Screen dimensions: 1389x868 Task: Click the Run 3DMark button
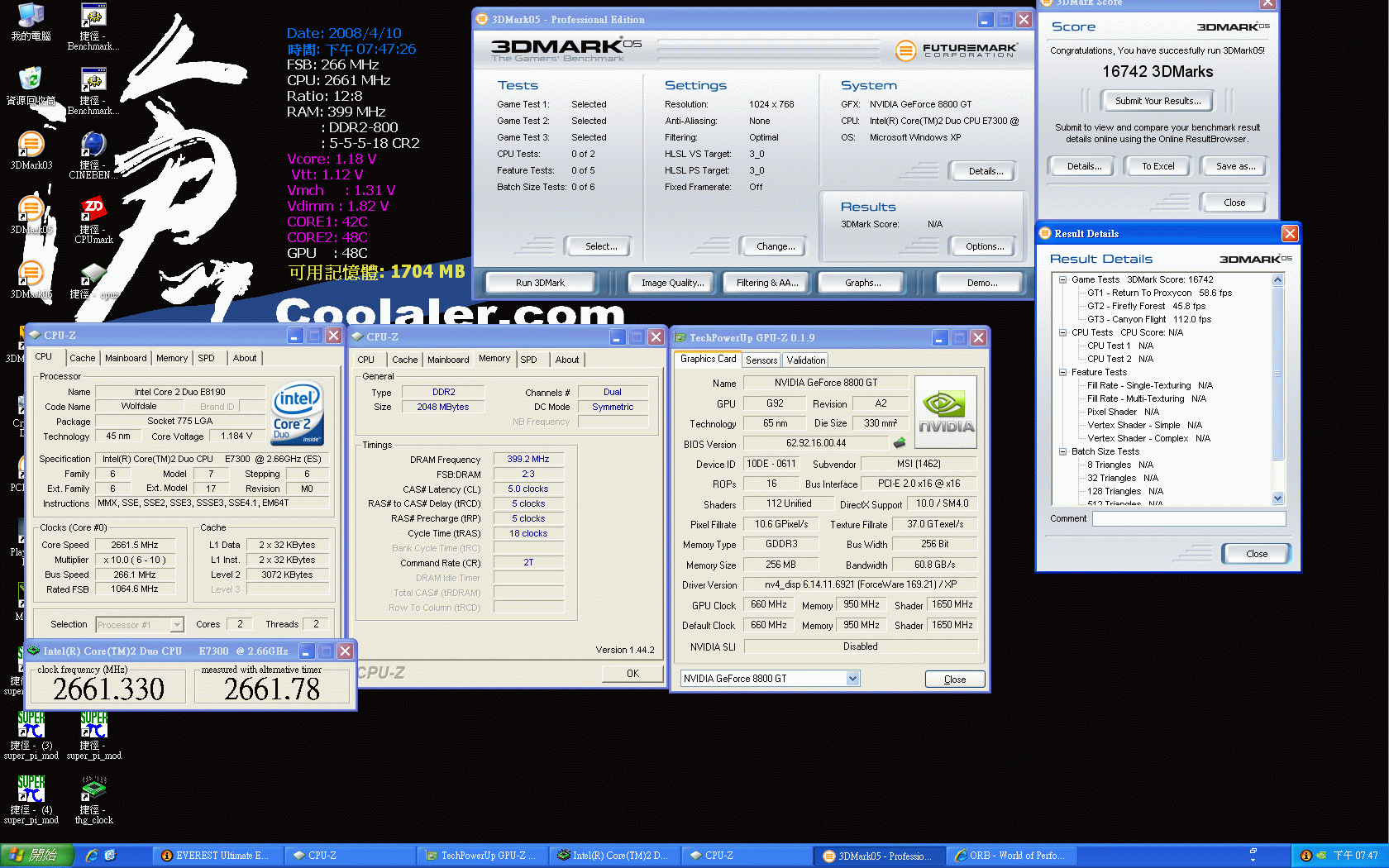(540, 283)
